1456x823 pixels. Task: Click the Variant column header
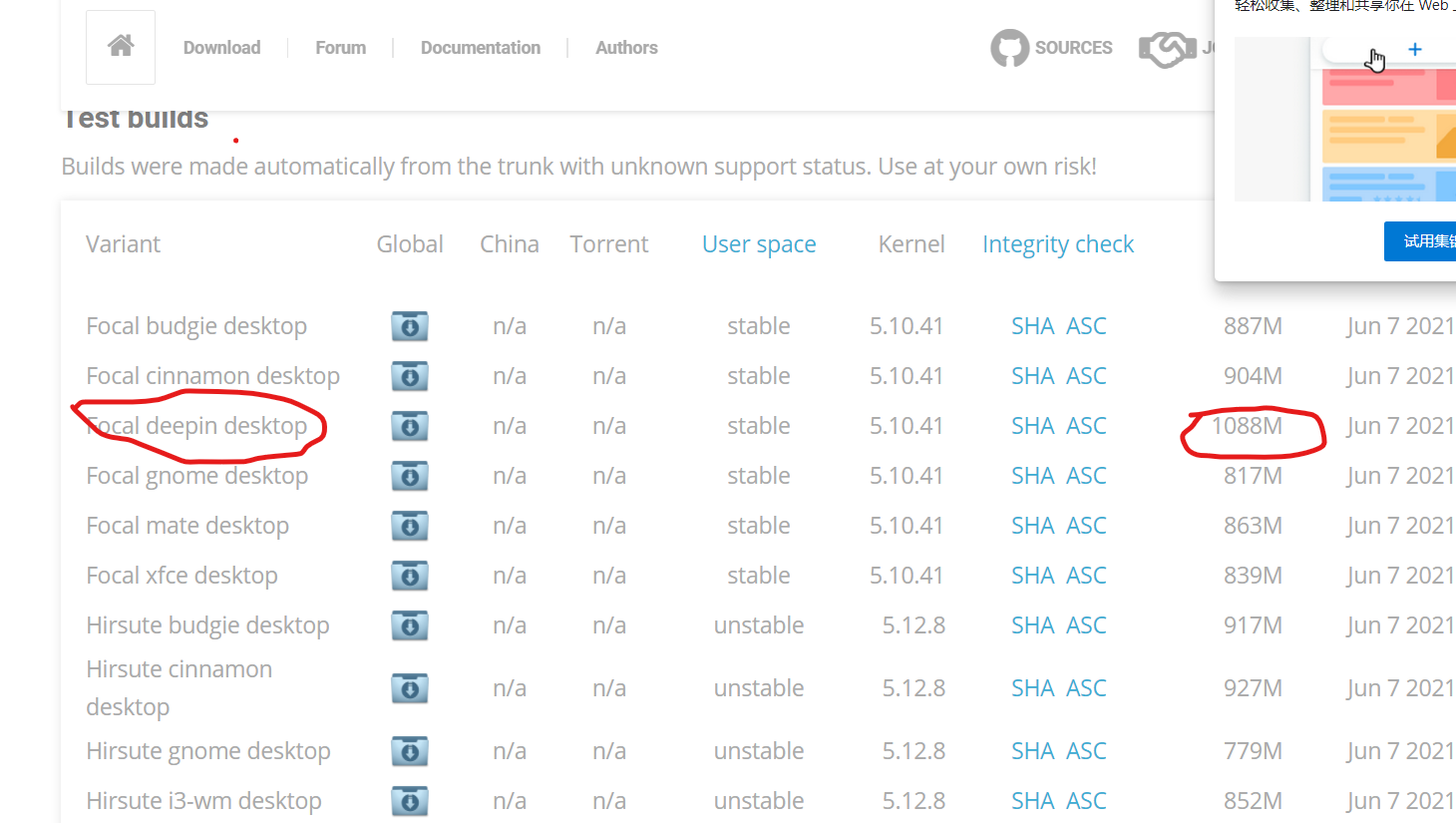123,244
